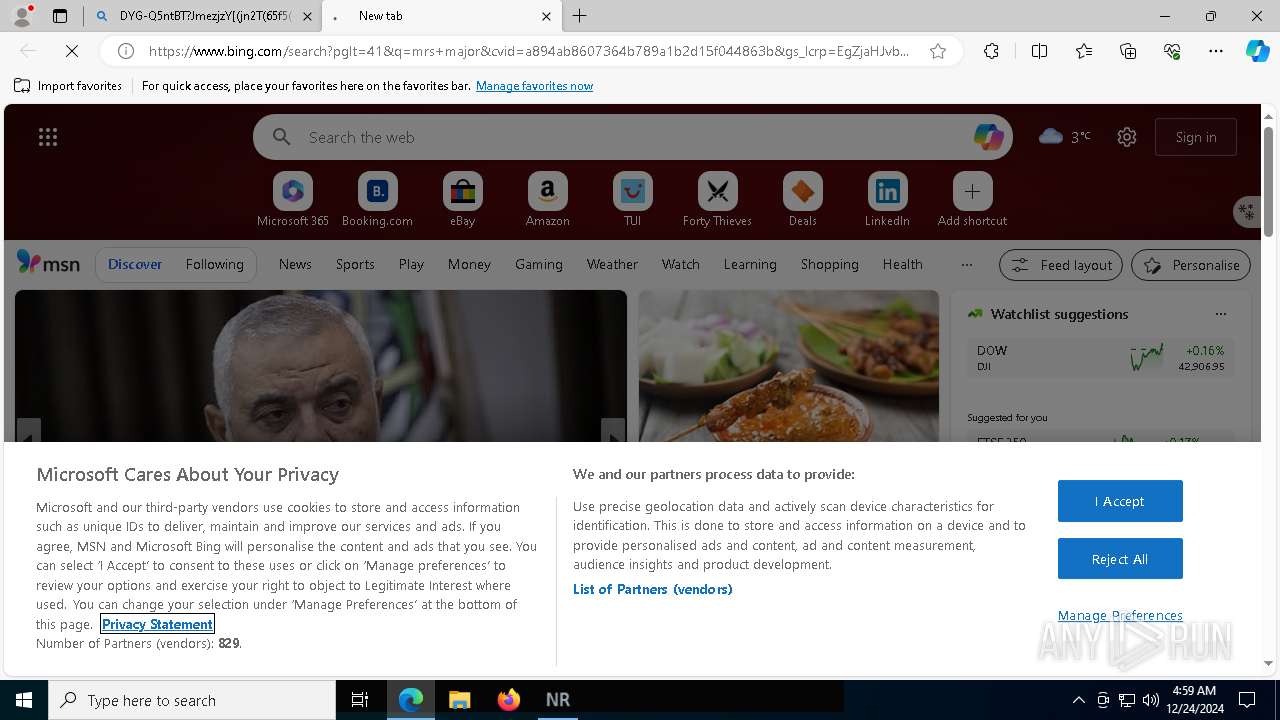This screenshot has width=1280, height=720.
Task: Open Browser essentials
Action: pos(1172,51)
